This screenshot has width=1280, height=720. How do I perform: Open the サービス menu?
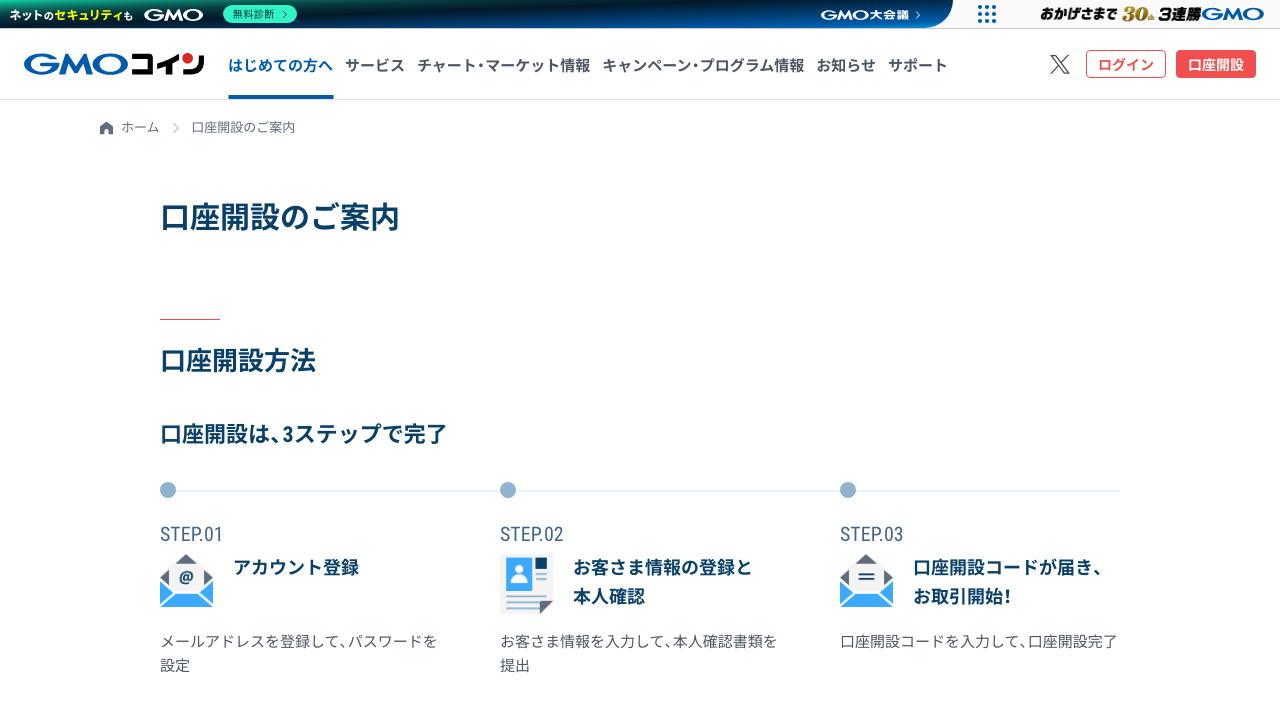coord(374,65)
